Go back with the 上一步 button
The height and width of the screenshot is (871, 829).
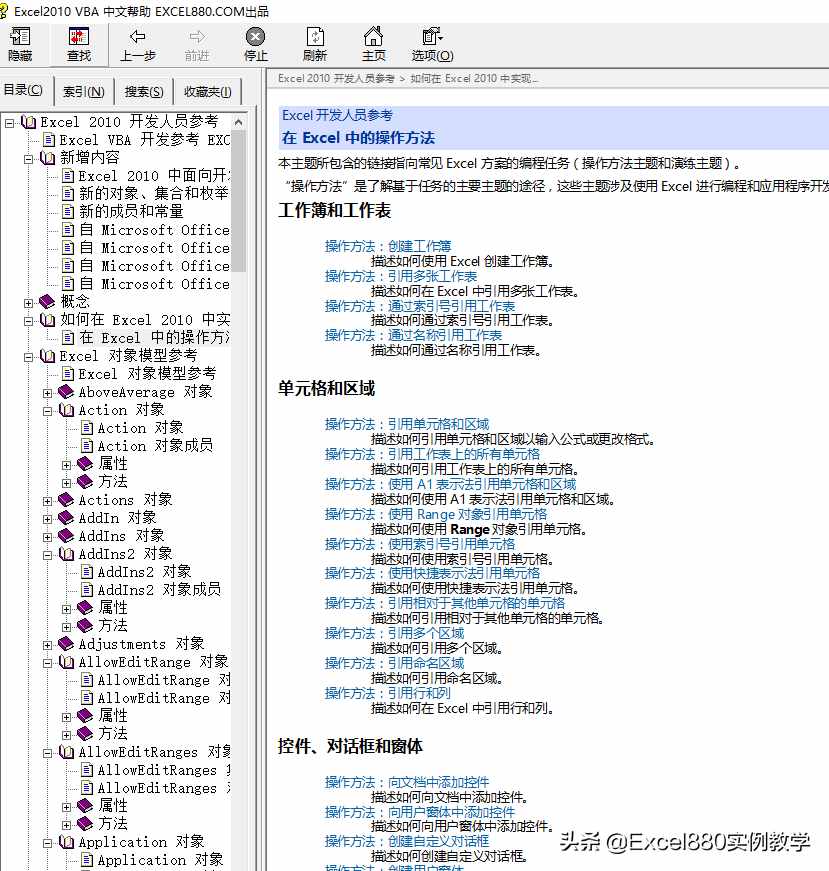(x=137, y=44)
